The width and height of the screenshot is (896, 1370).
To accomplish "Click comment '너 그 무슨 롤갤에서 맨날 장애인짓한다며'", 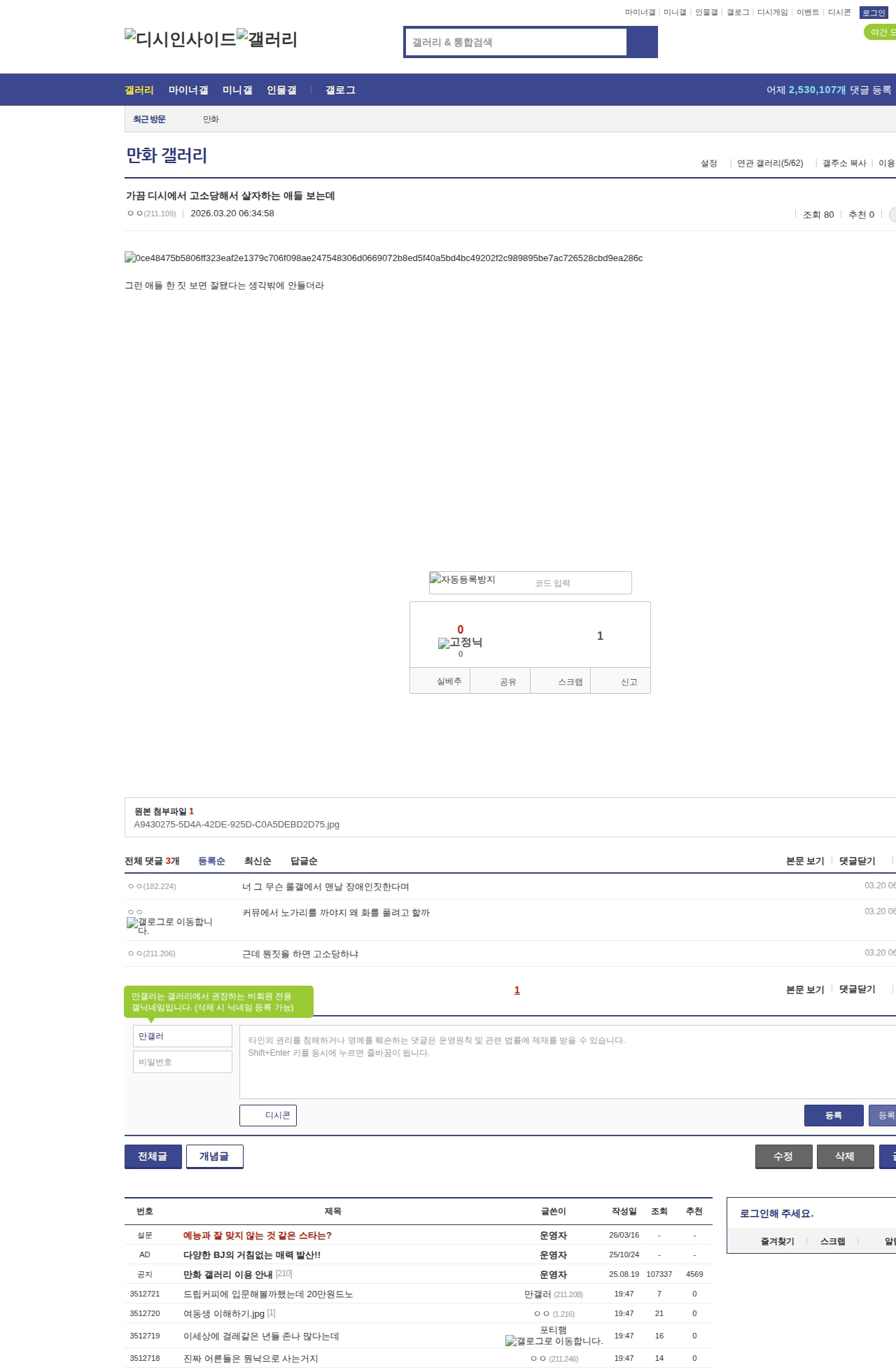I will click(325, 887).
